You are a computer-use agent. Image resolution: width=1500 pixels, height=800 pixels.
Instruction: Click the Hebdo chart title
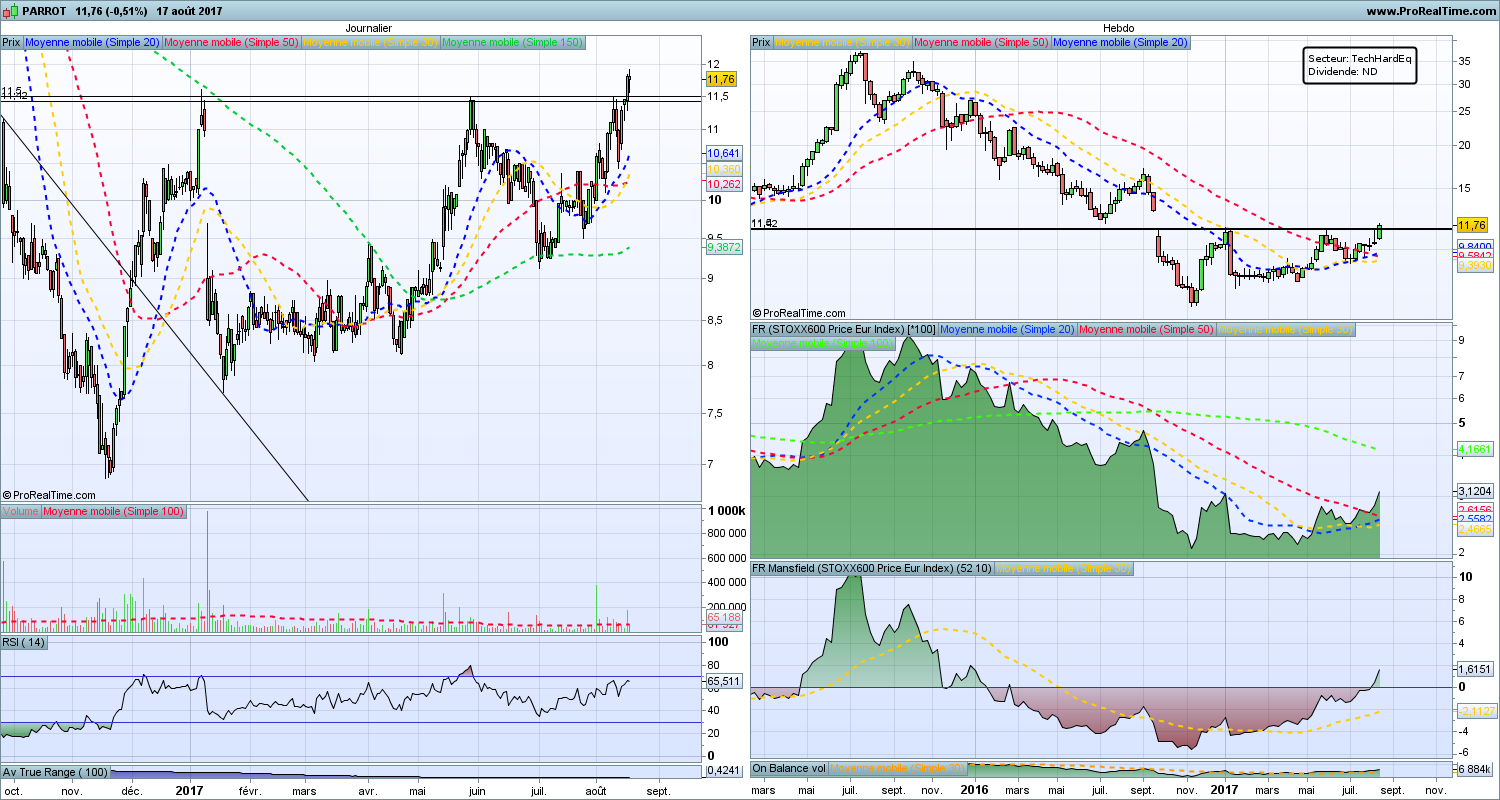pos(1118,29)
